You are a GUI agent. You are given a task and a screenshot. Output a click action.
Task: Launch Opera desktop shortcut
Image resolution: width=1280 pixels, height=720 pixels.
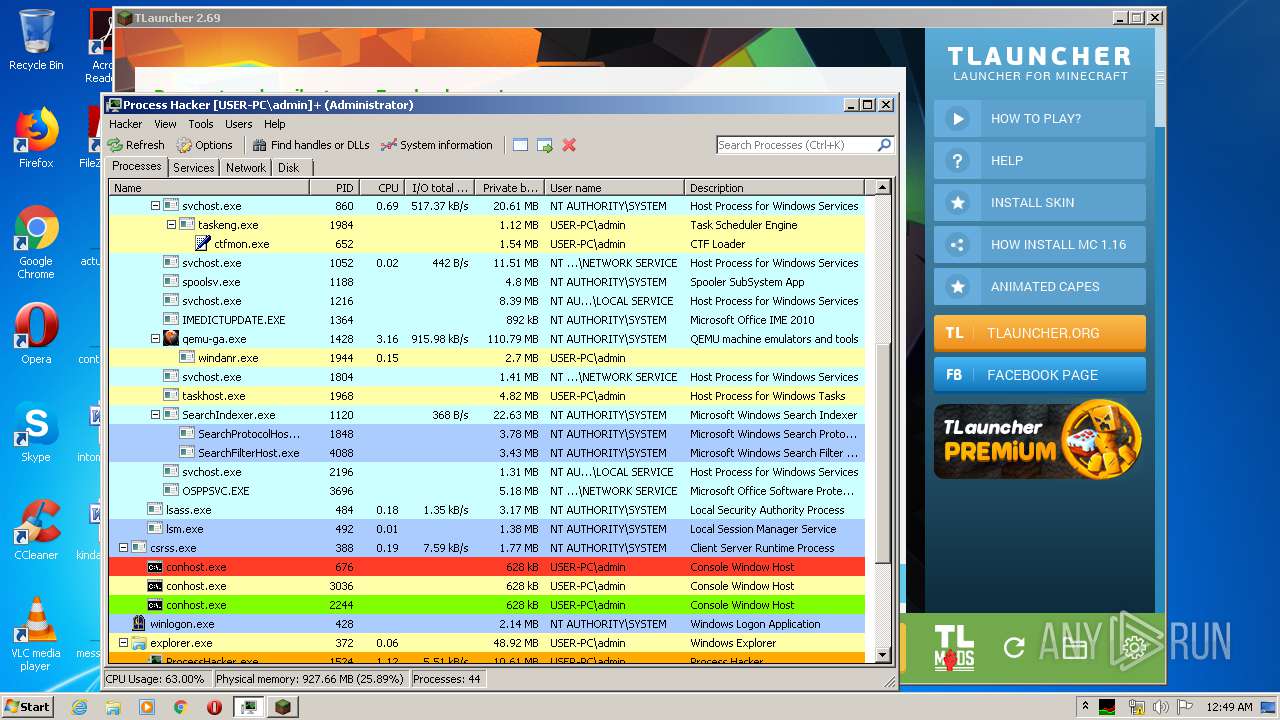36,334
